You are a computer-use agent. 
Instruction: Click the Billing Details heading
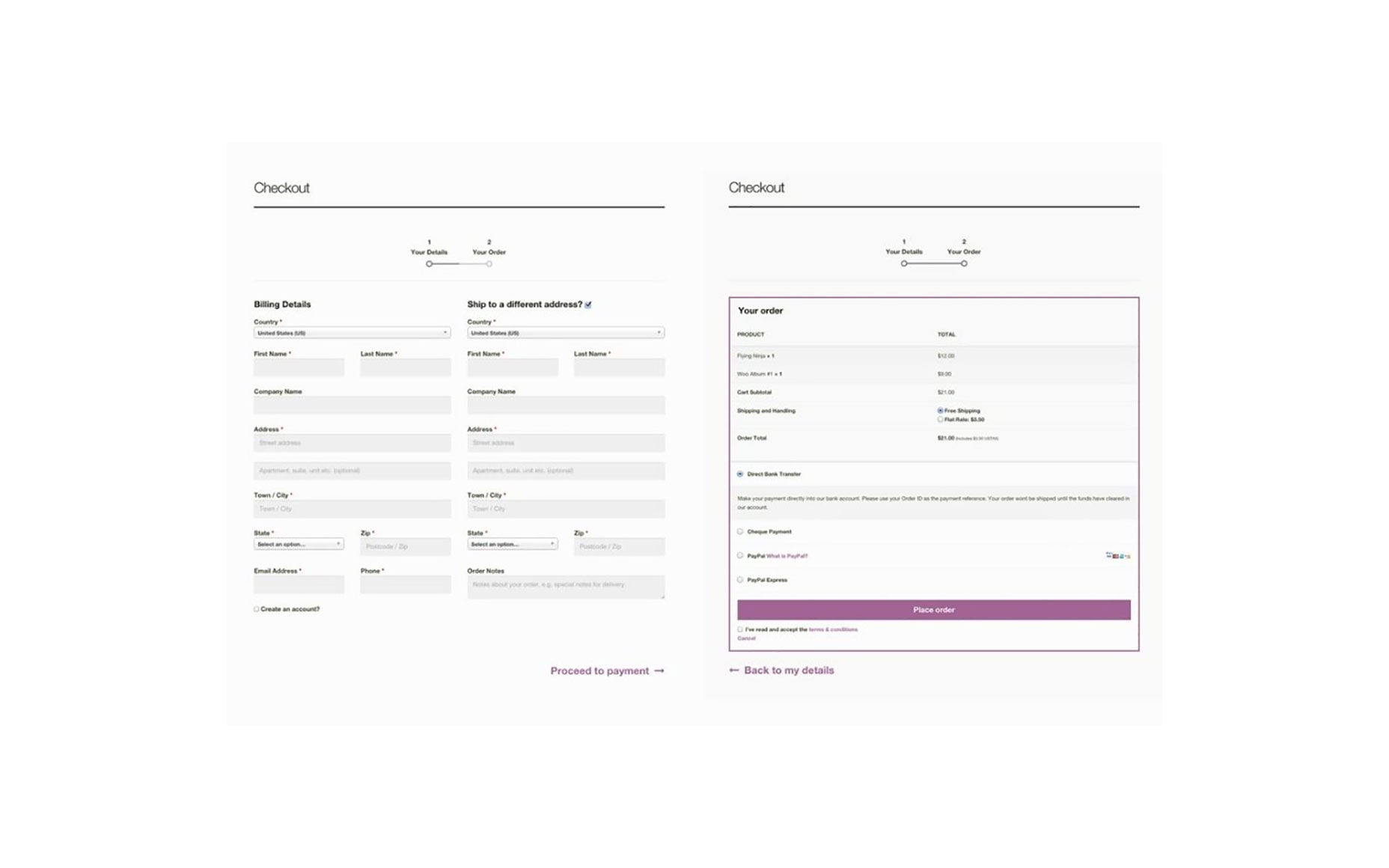pyautogui.click(x=282, y=305)
